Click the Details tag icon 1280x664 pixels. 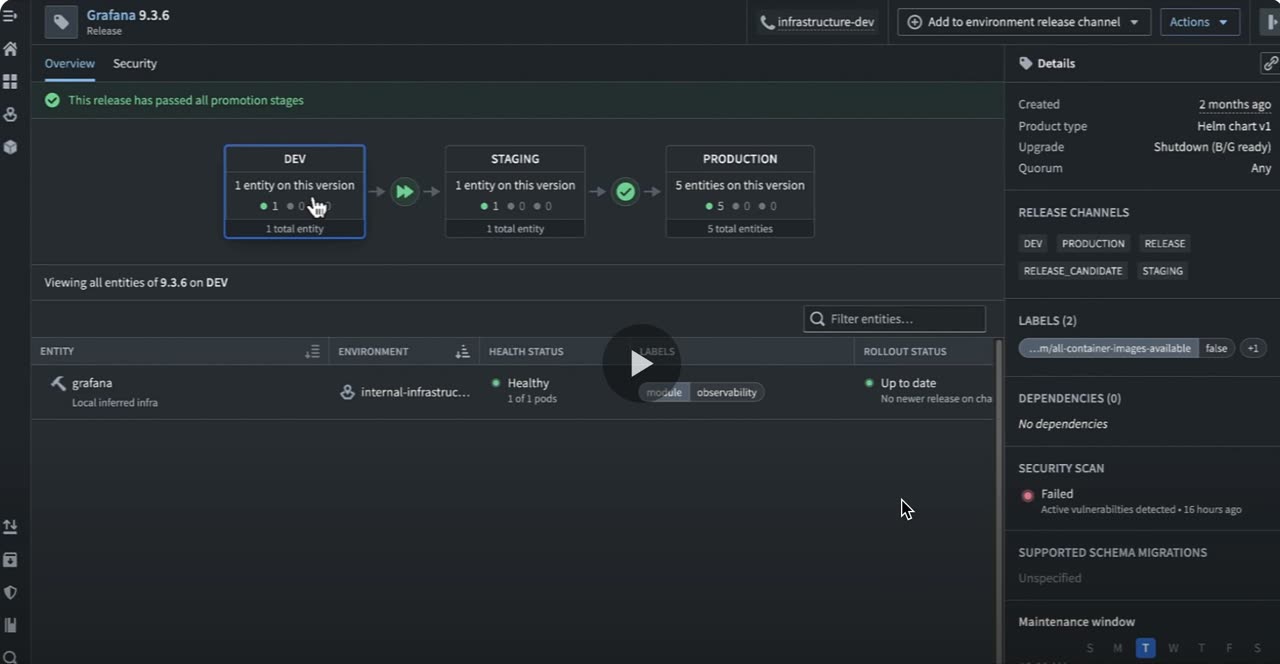coord(1025,63)
